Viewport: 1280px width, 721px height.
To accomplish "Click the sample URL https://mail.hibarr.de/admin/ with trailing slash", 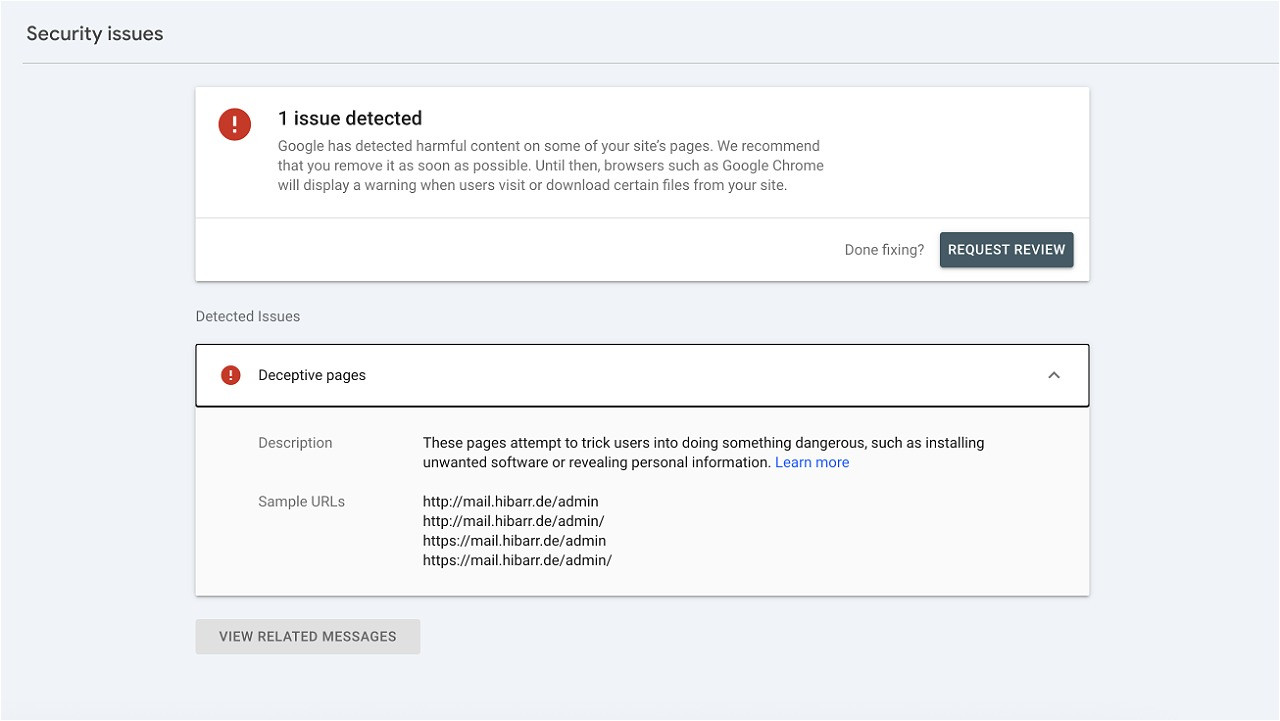I will [x=517, y=560].
